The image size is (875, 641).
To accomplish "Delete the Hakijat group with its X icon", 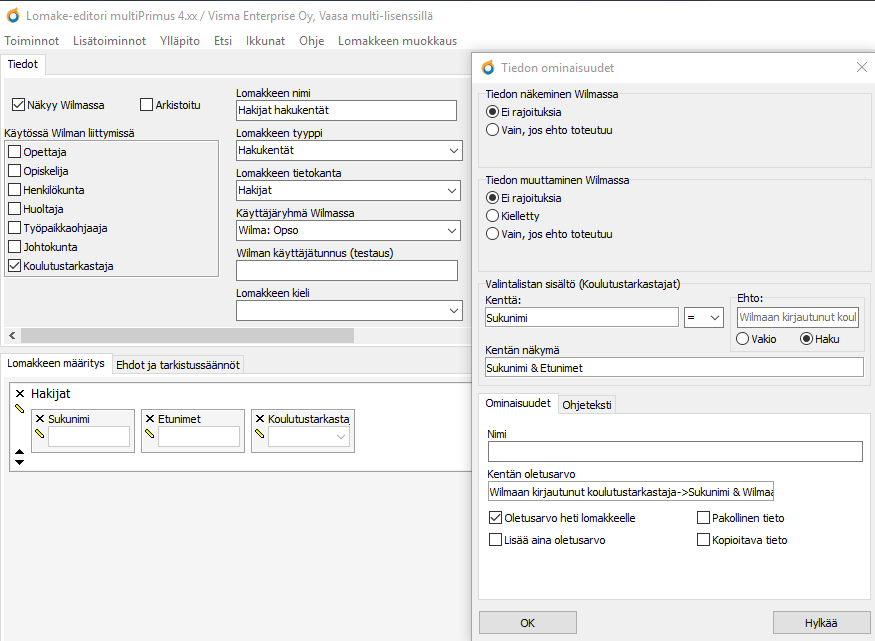I will pyautogui.click(x=19, y=394).
